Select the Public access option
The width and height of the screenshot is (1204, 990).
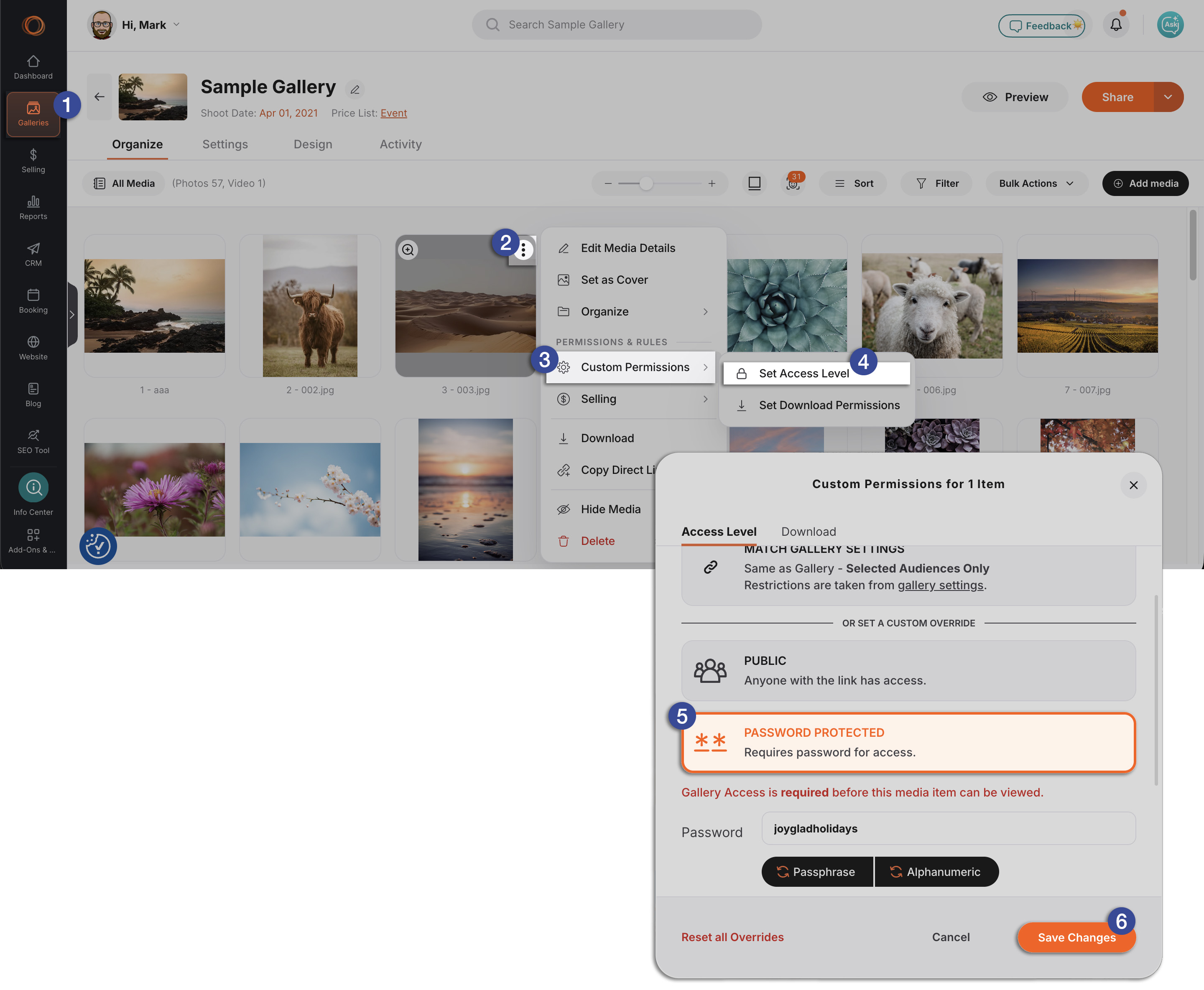[x=908, y=670]
